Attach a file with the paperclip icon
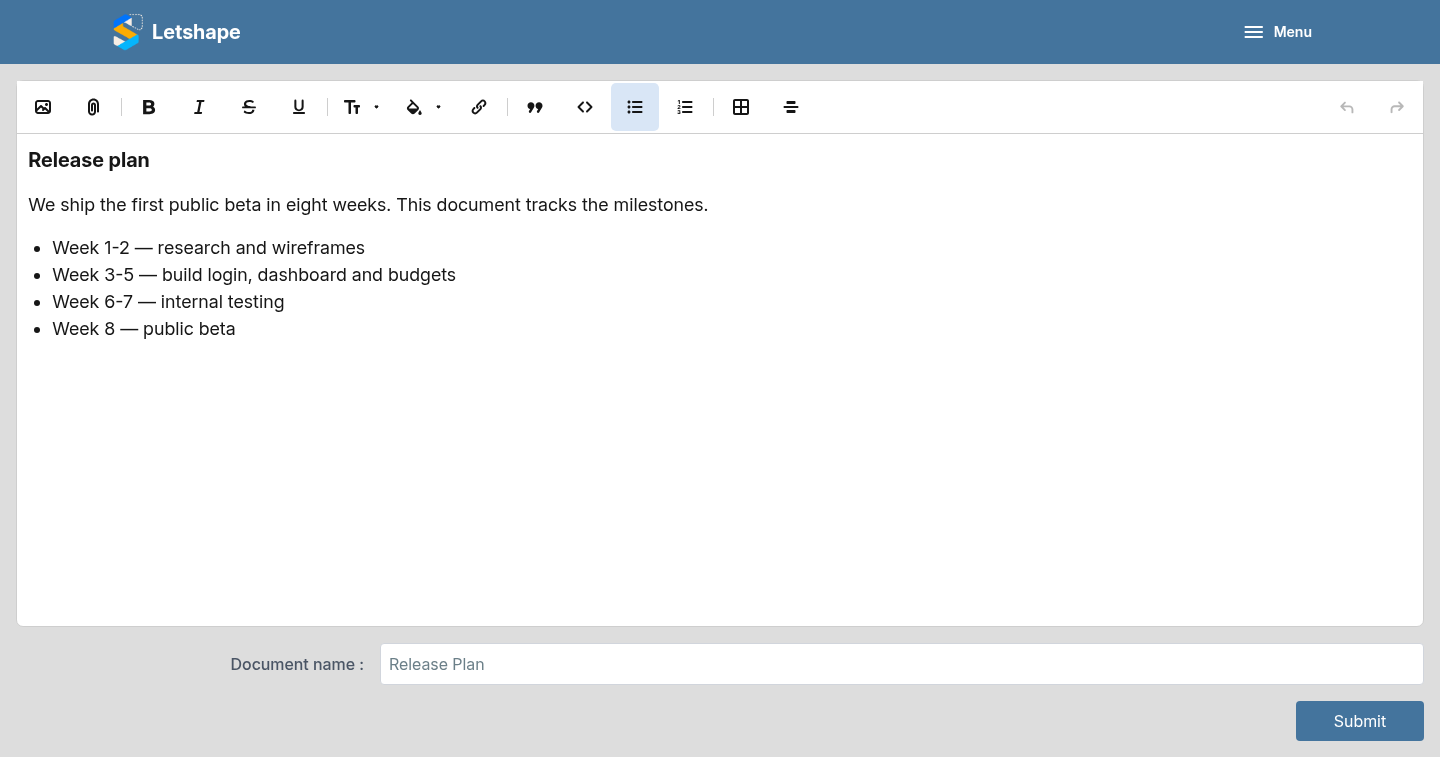The image size is (1440, 757). coord(93,107)
